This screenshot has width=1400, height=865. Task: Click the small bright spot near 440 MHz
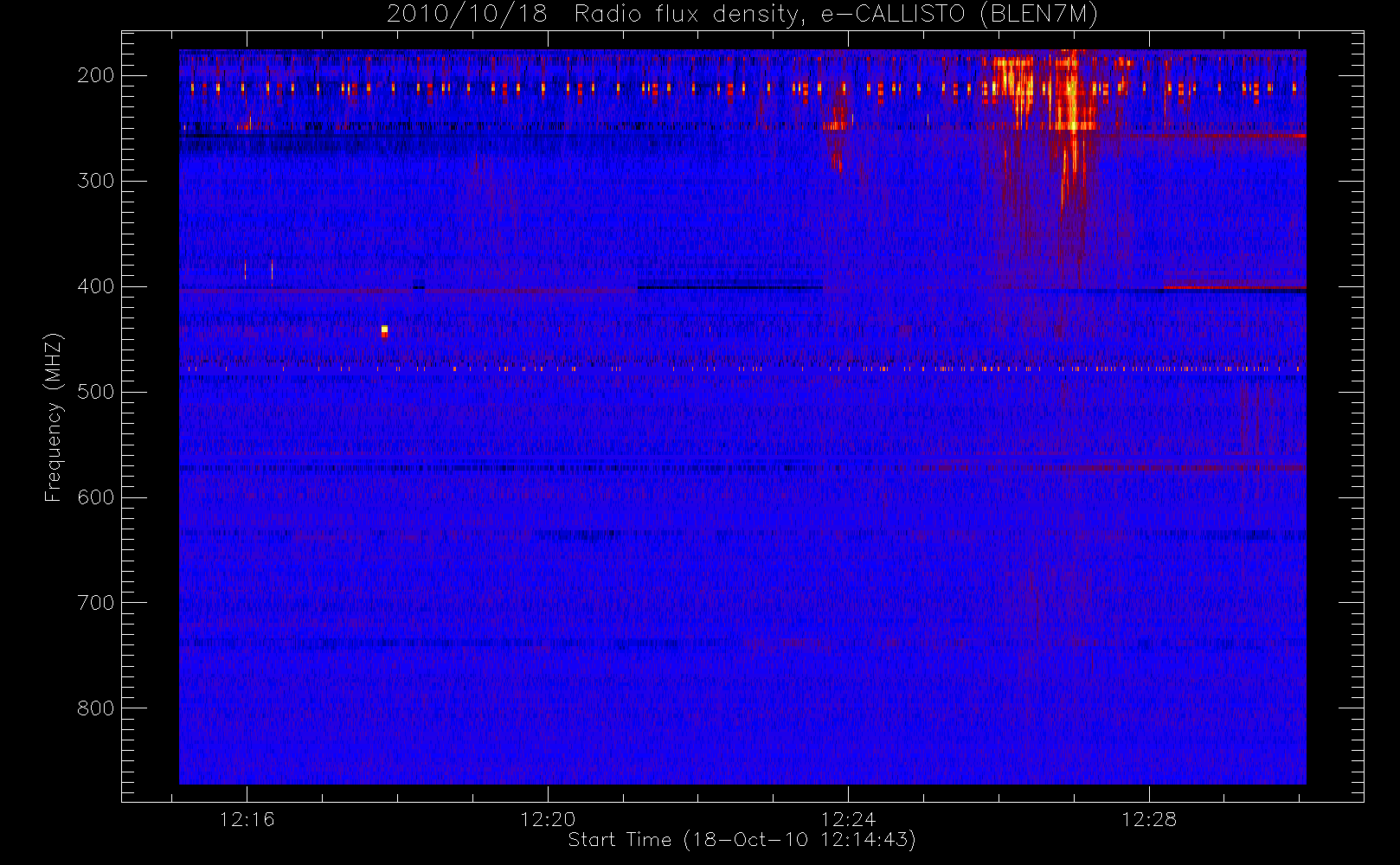coord(385,330)
